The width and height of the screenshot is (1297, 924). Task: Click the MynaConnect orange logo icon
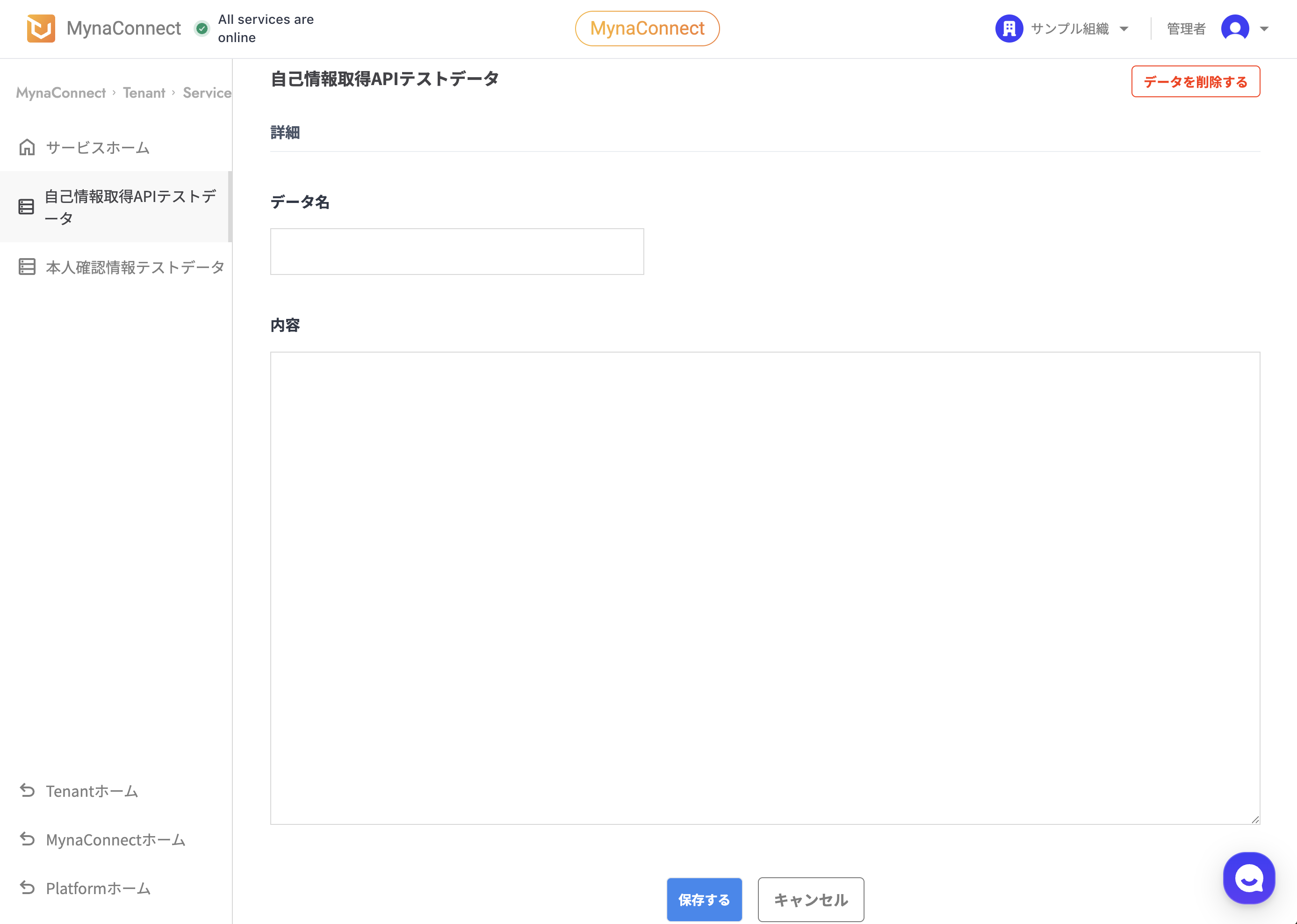pyautogui.click(x=41, y=29)
